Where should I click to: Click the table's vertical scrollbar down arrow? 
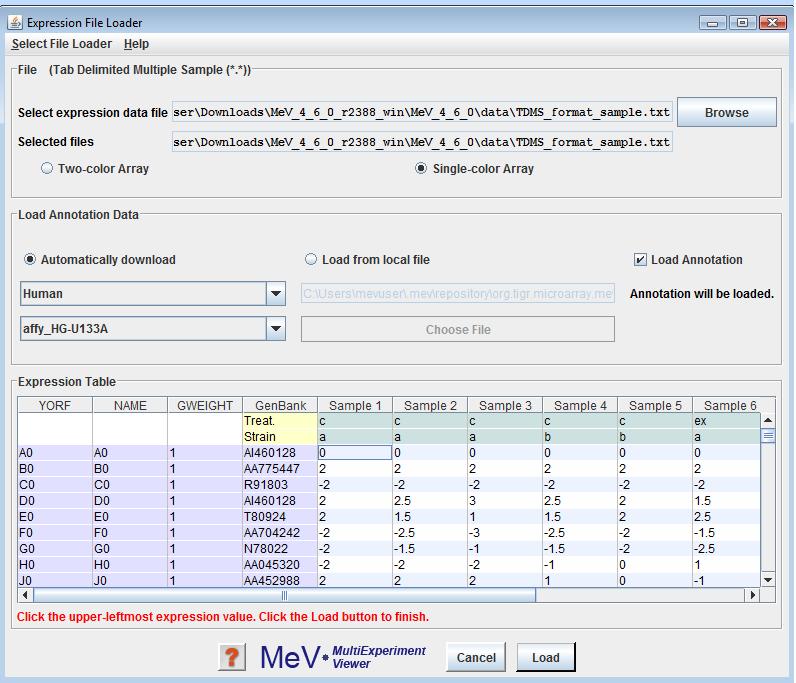768,579
